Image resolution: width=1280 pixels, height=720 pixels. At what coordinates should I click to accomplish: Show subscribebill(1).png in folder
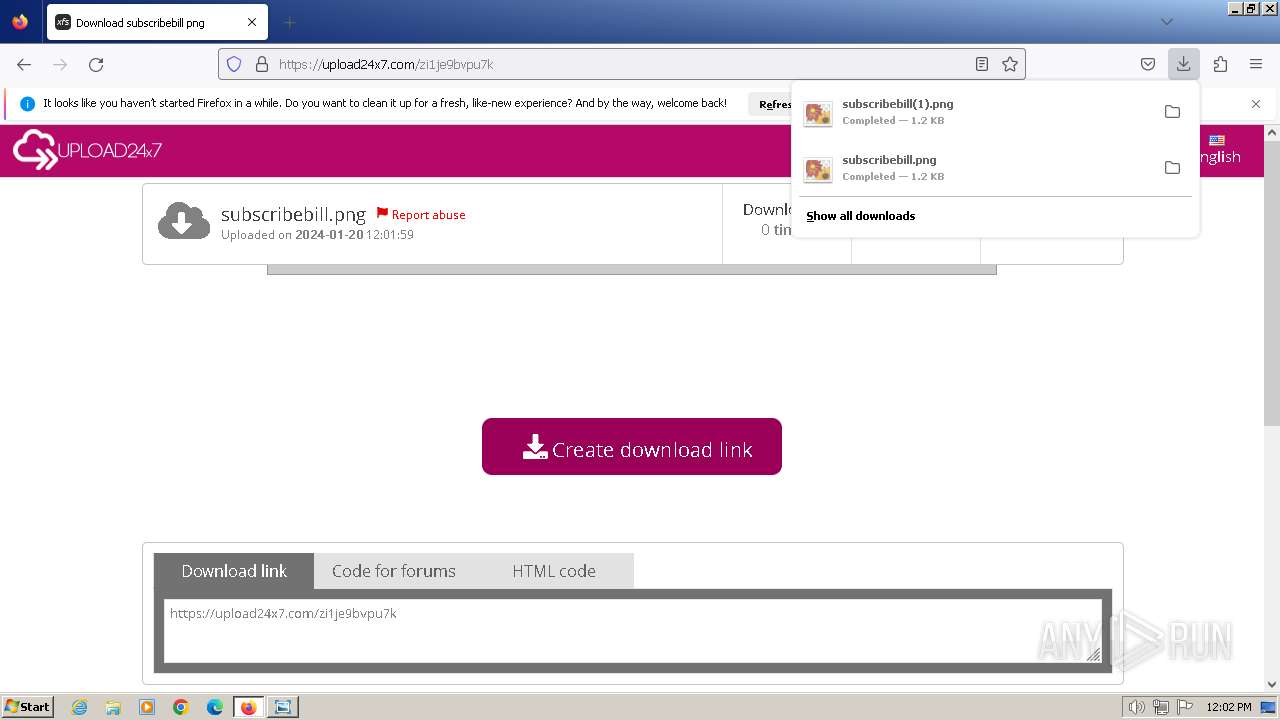click(1172, 111)
